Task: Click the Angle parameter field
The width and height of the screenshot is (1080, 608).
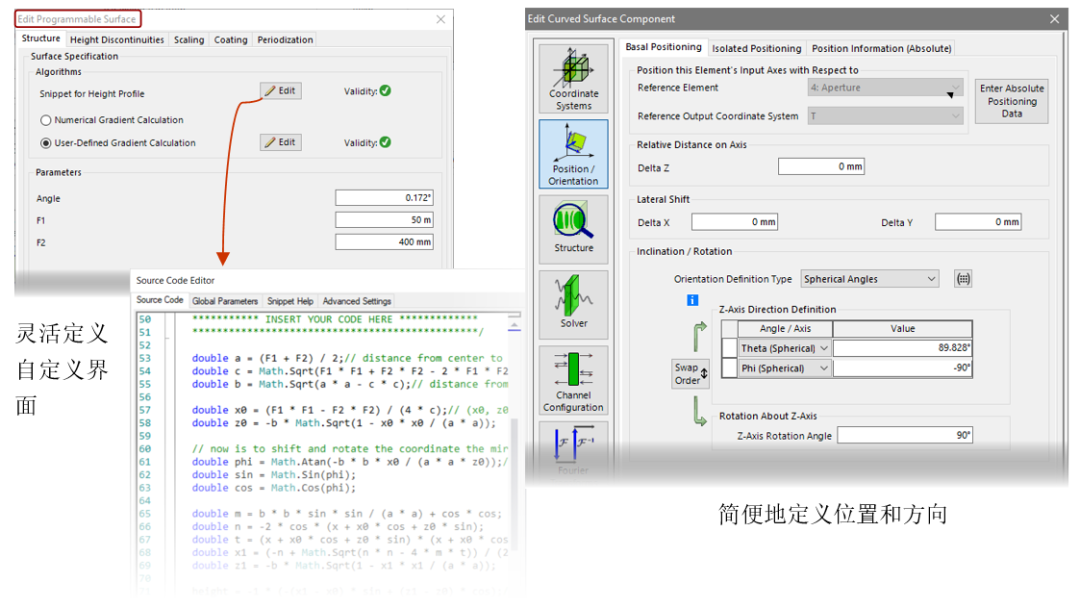Action: click(x=384, y=198)
